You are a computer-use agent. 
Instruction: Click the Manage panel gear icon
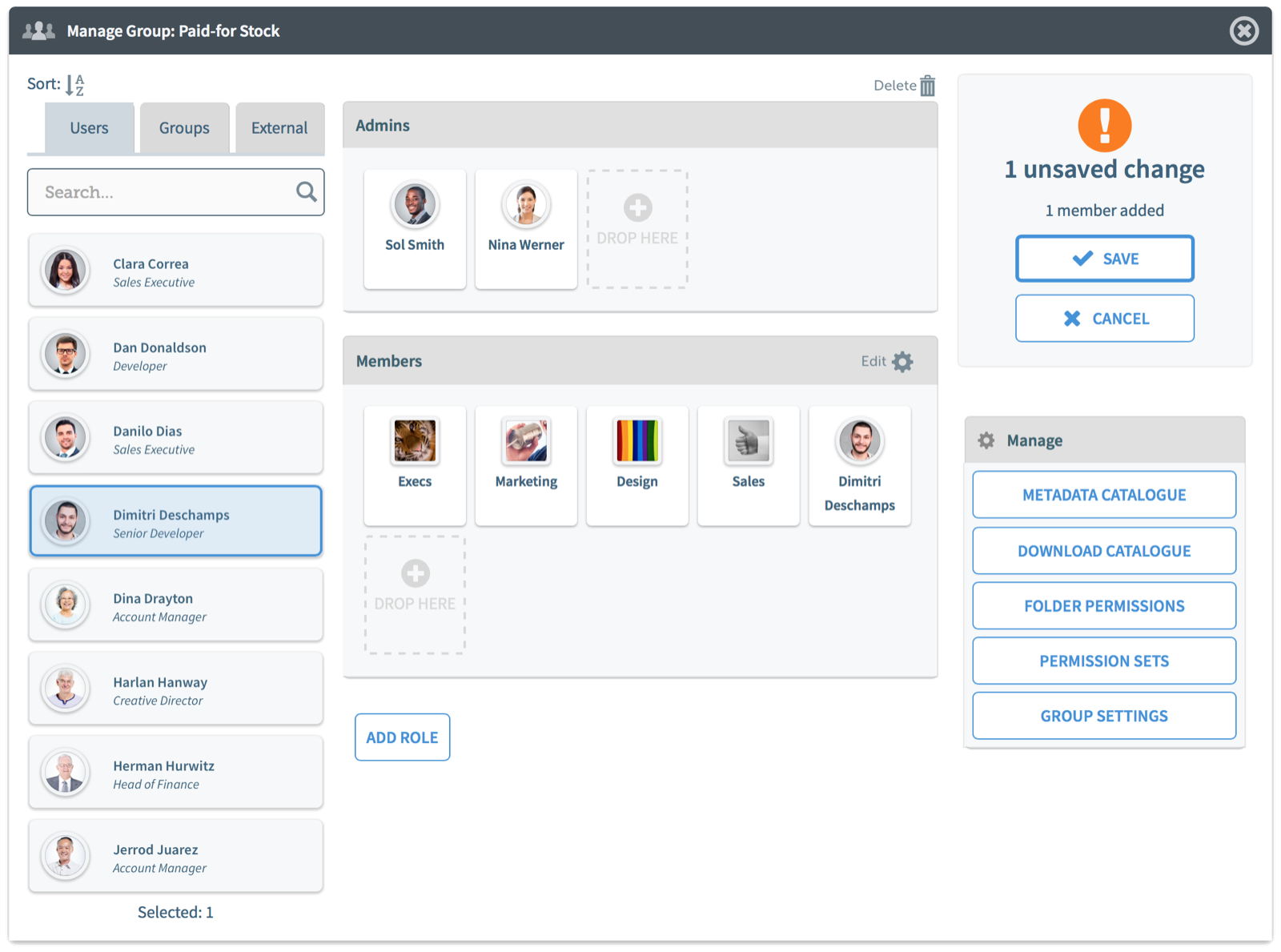[986, 440]
